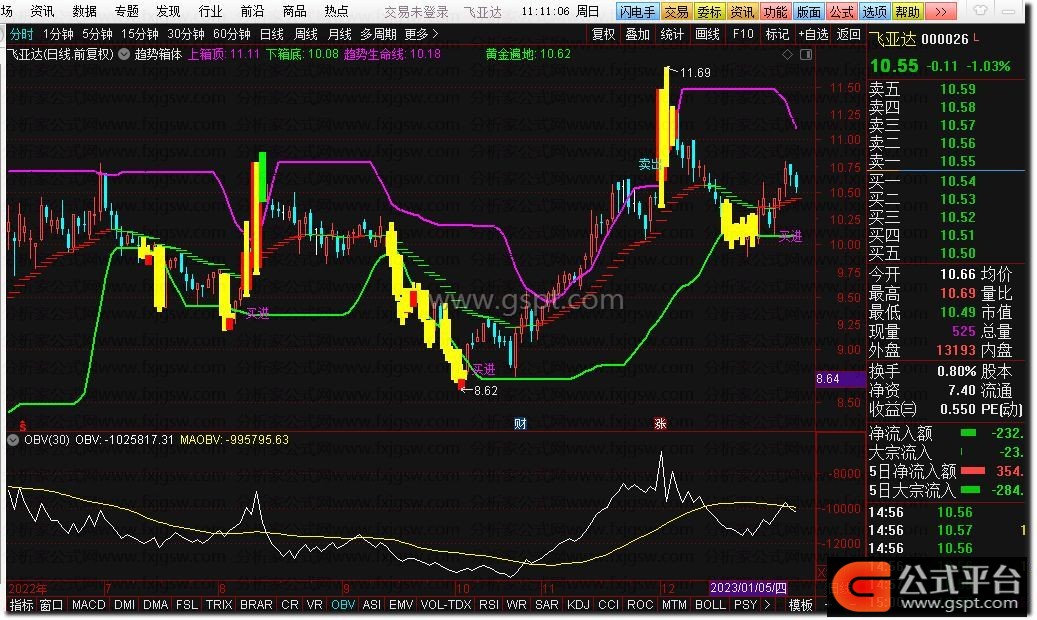Select the MACD indicator tab
This screenshot has width=1037, height=620.
[x=89, y=604]
